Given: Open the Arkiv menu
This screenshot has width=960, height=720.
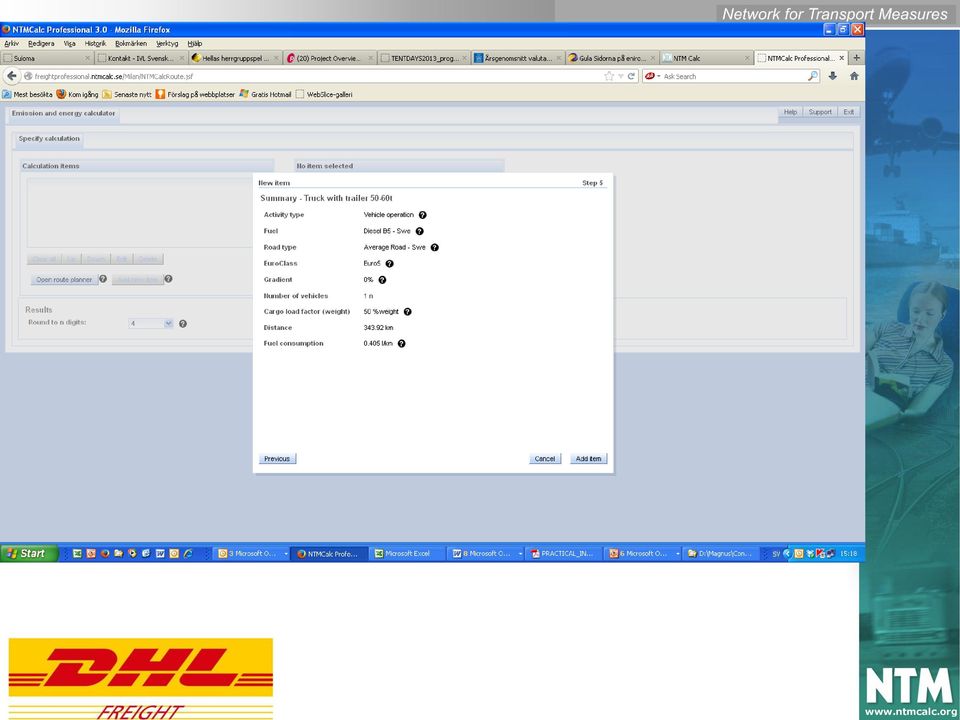Looking at the screenshot, I should coord(12,43).
